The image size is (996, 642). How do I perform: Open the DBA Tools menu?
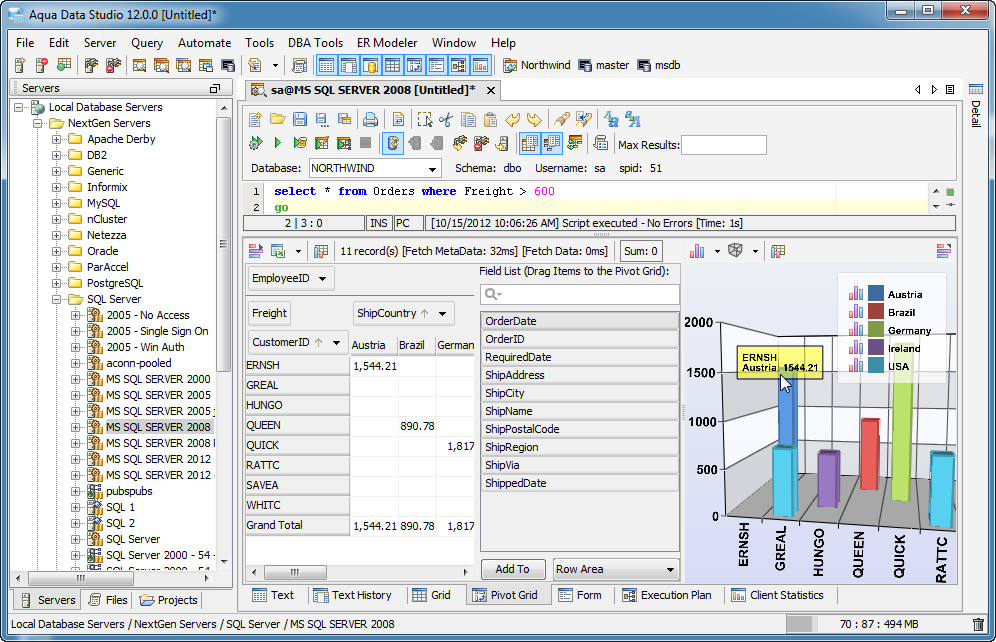click(x=315, y=43)
